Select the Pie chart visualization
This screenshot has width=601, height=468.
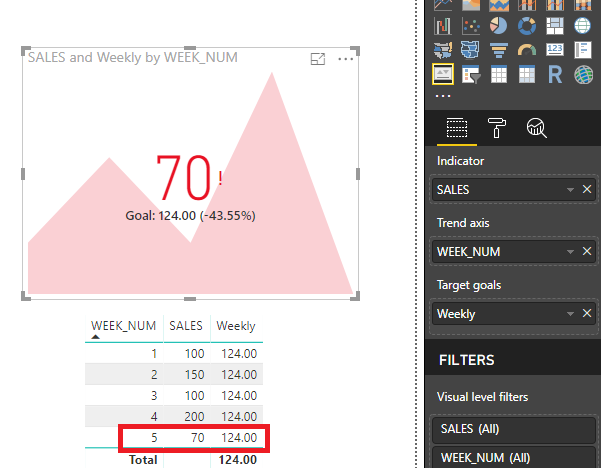pyautogui.click(x=499, y=26)
